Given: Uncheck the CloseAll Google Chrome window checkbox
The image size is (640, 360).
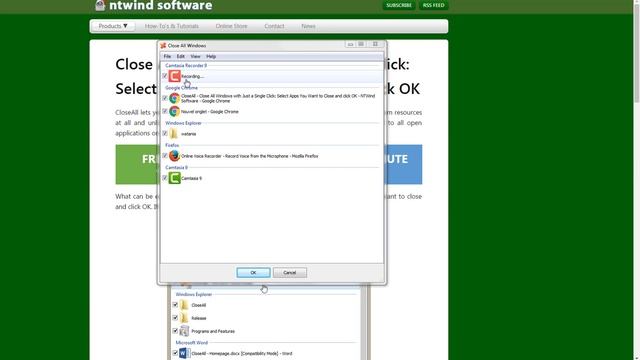Looking at the screenshot, I should pos(165,98).
